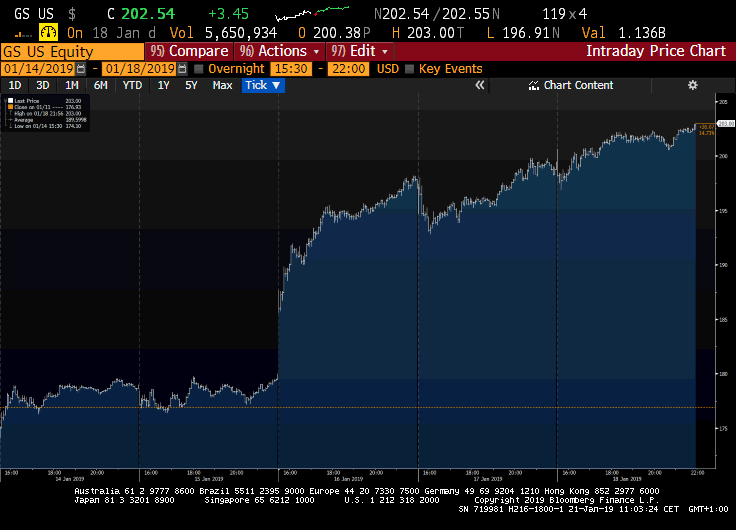Click the USD currency label
This screenshot has height=530, width=736.
click(x=387, y=69)
